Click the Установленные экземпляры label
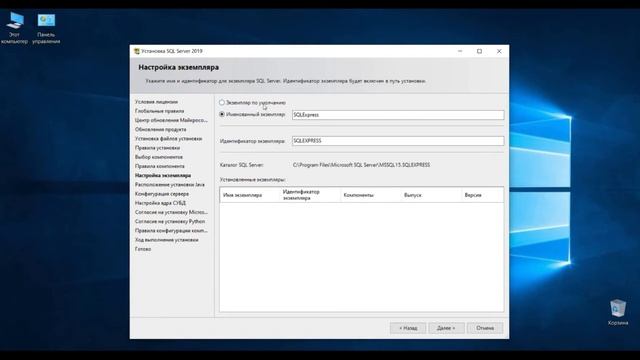640x360 pixels. [252, 180]
